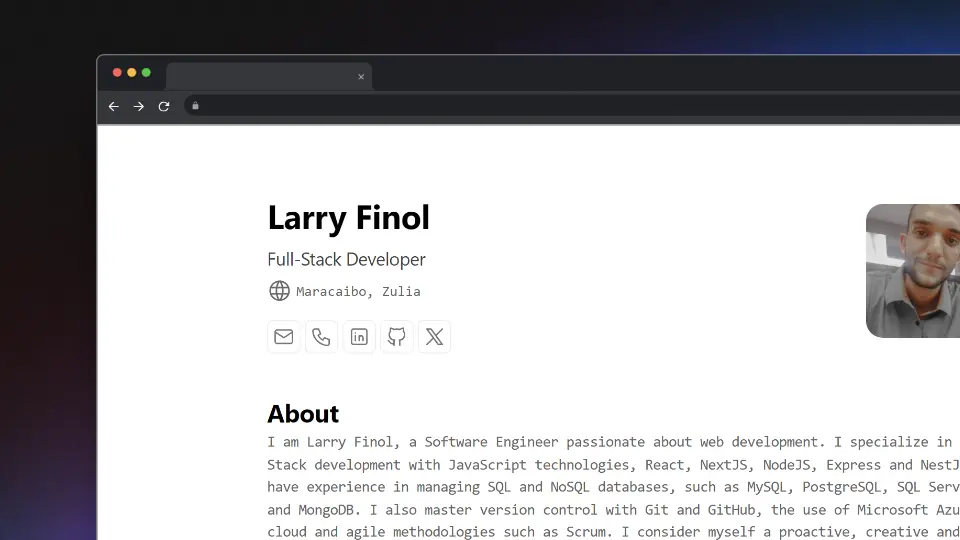960x540 pixels.
Task: Click the padlock icon in the address bar
Action: (x=195, y=106)
